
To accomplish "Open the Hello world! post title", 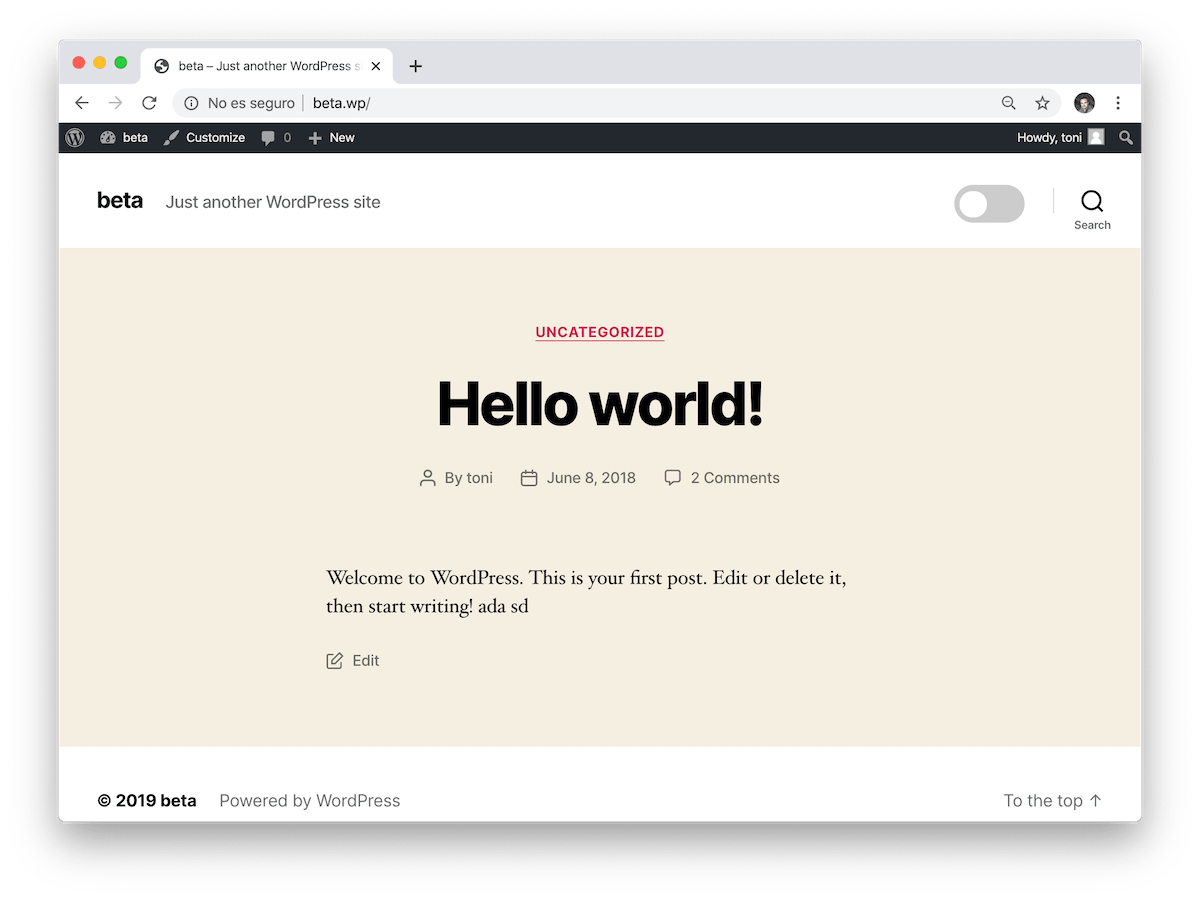I will pos(600,403).
